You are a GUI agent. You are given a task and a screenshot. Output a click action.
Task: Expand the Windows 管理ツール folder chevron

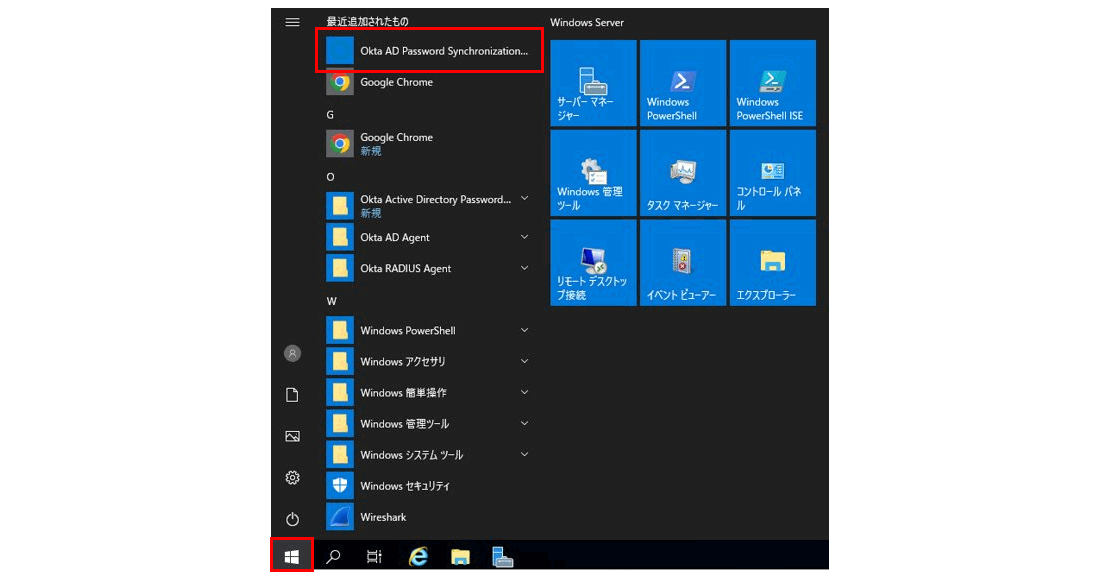click(524, 423)
